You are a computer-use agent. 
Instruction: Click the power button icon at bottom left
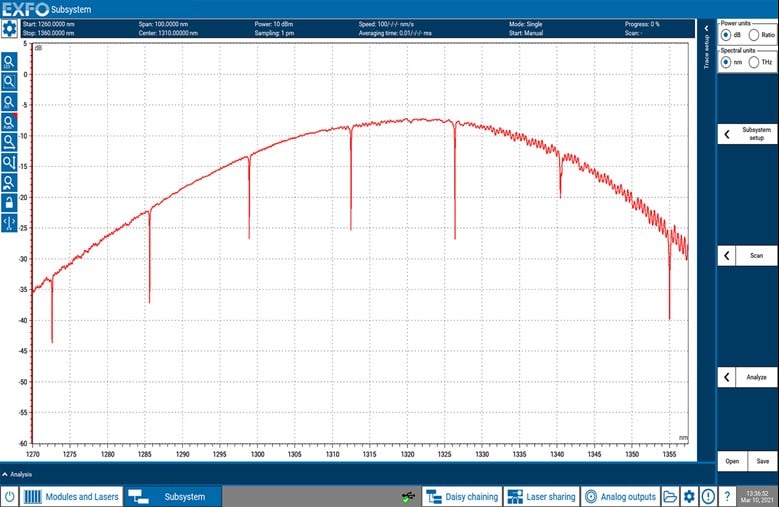pos(9,496)
